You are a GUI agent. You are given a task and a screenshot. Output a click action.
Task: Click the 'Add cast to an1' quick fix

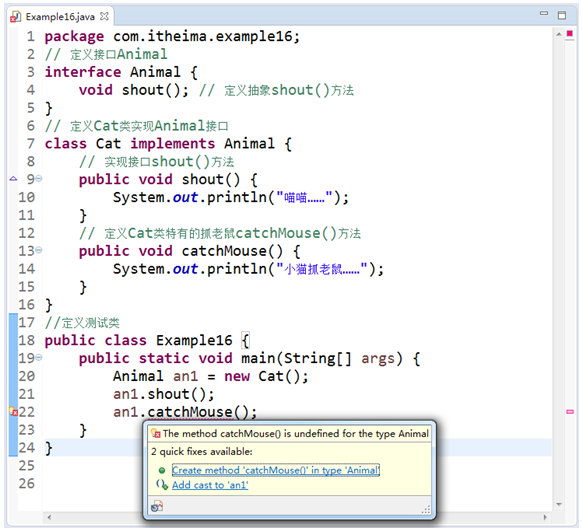(210, 485)
